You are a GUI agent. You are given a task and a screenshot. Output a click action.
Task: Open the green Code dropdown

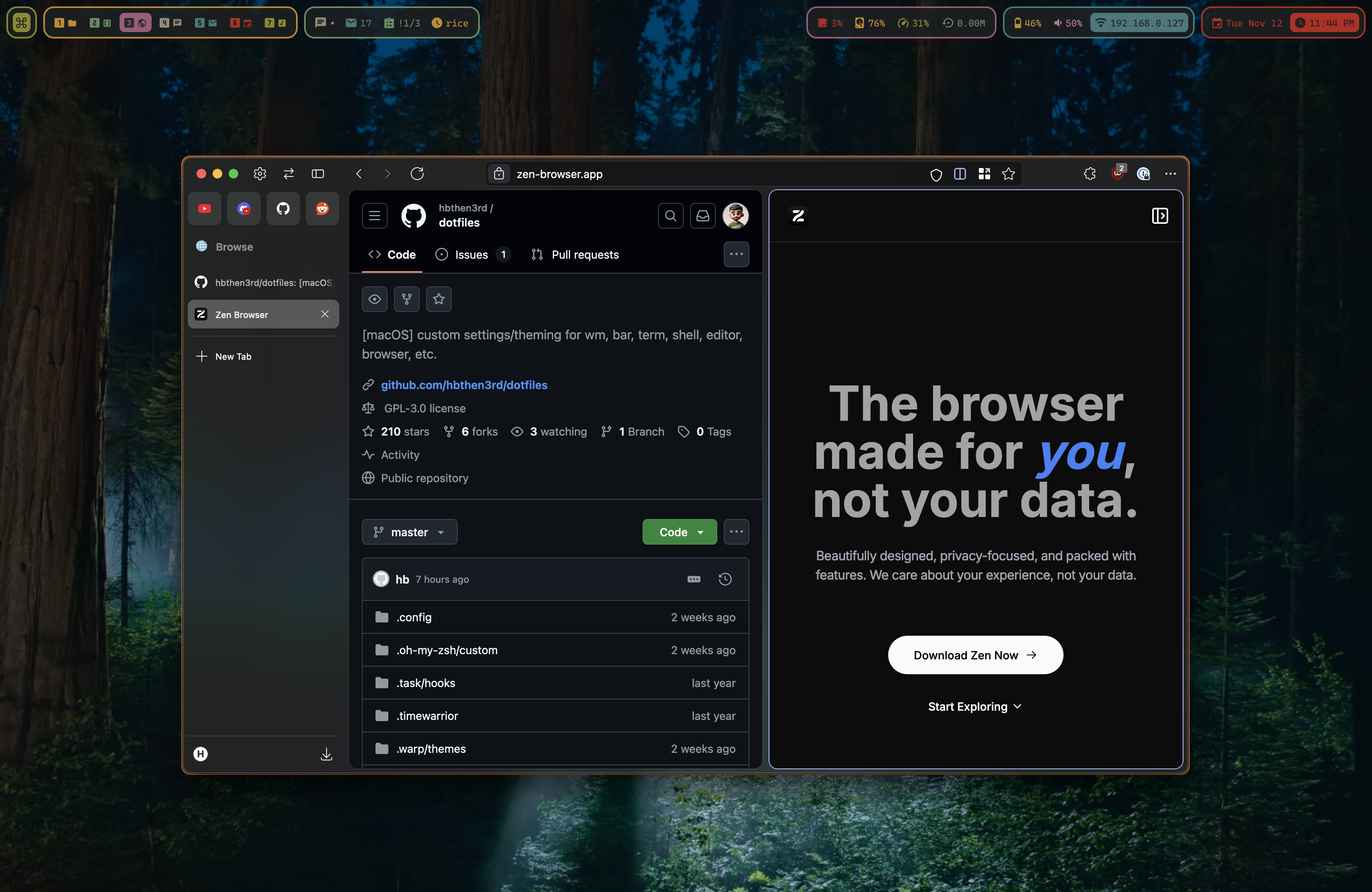(x=680, y=533)
